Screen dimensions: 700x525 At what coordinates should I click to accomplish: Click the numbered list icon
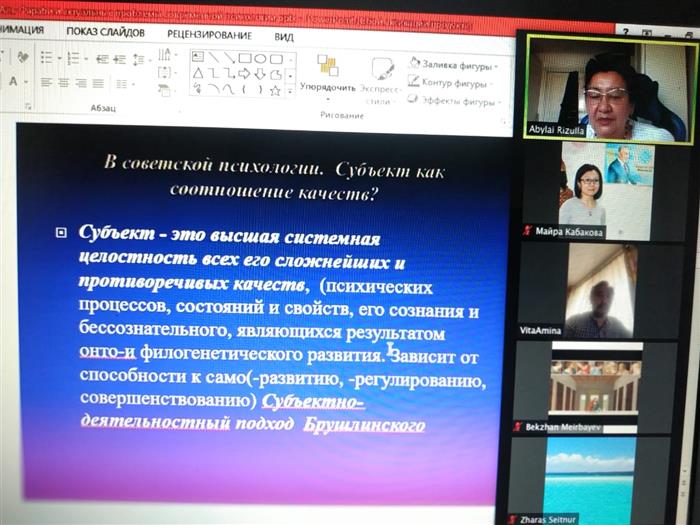[77, 57]
